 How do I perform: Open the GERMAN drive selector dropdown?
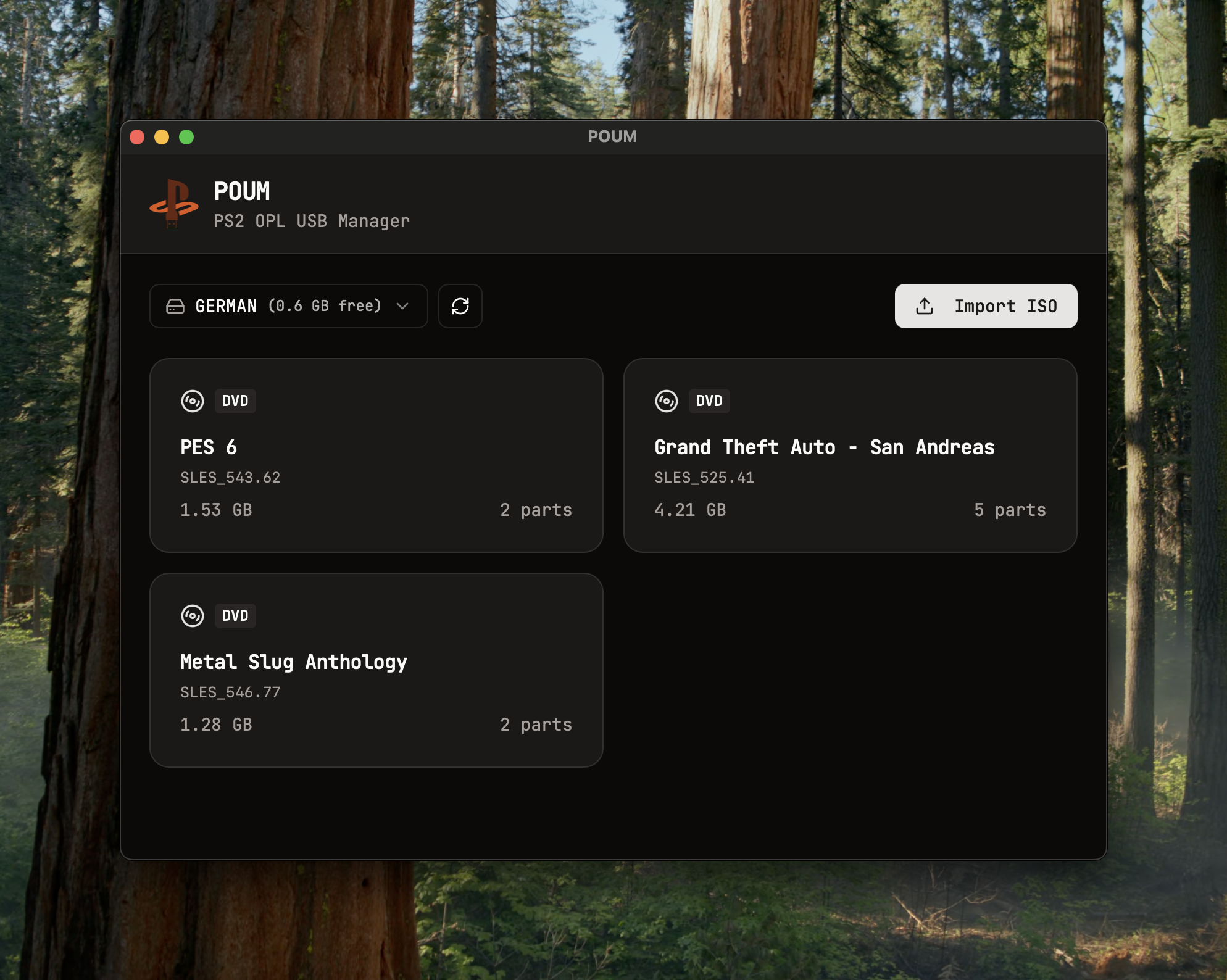[x=288, y=306]
